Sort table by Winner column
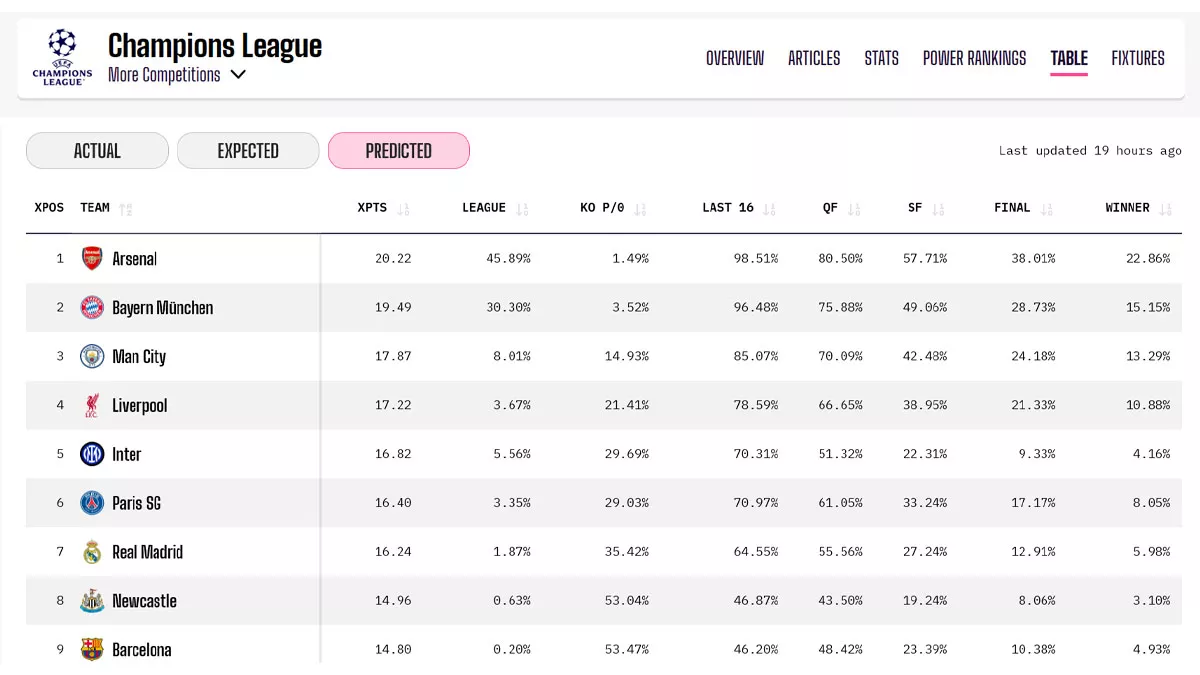Image resolution: width=1200 pixels, height=675 pixels. coord(1138,208)
